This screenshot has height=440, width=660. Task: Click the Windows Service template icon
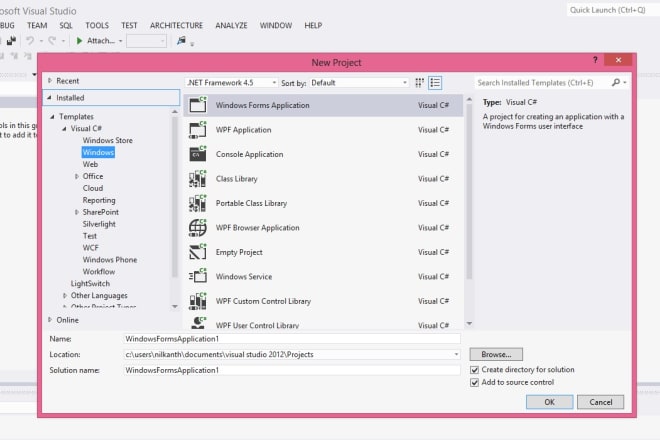tap(198, 276)
